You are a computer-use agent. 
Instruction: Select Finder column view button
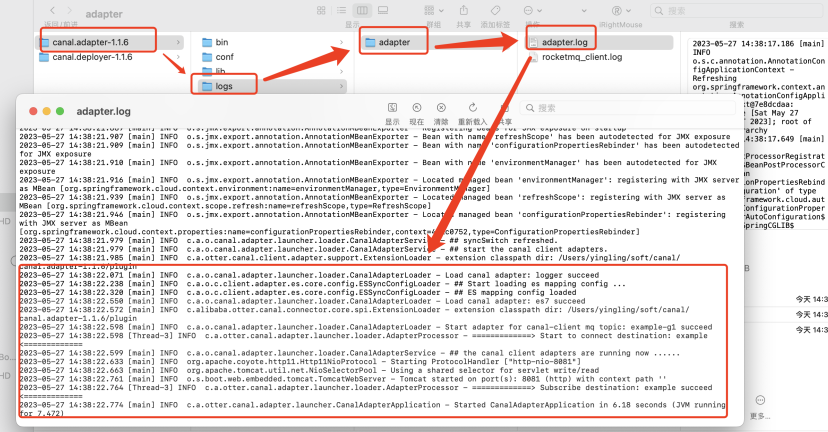point(362,10)
